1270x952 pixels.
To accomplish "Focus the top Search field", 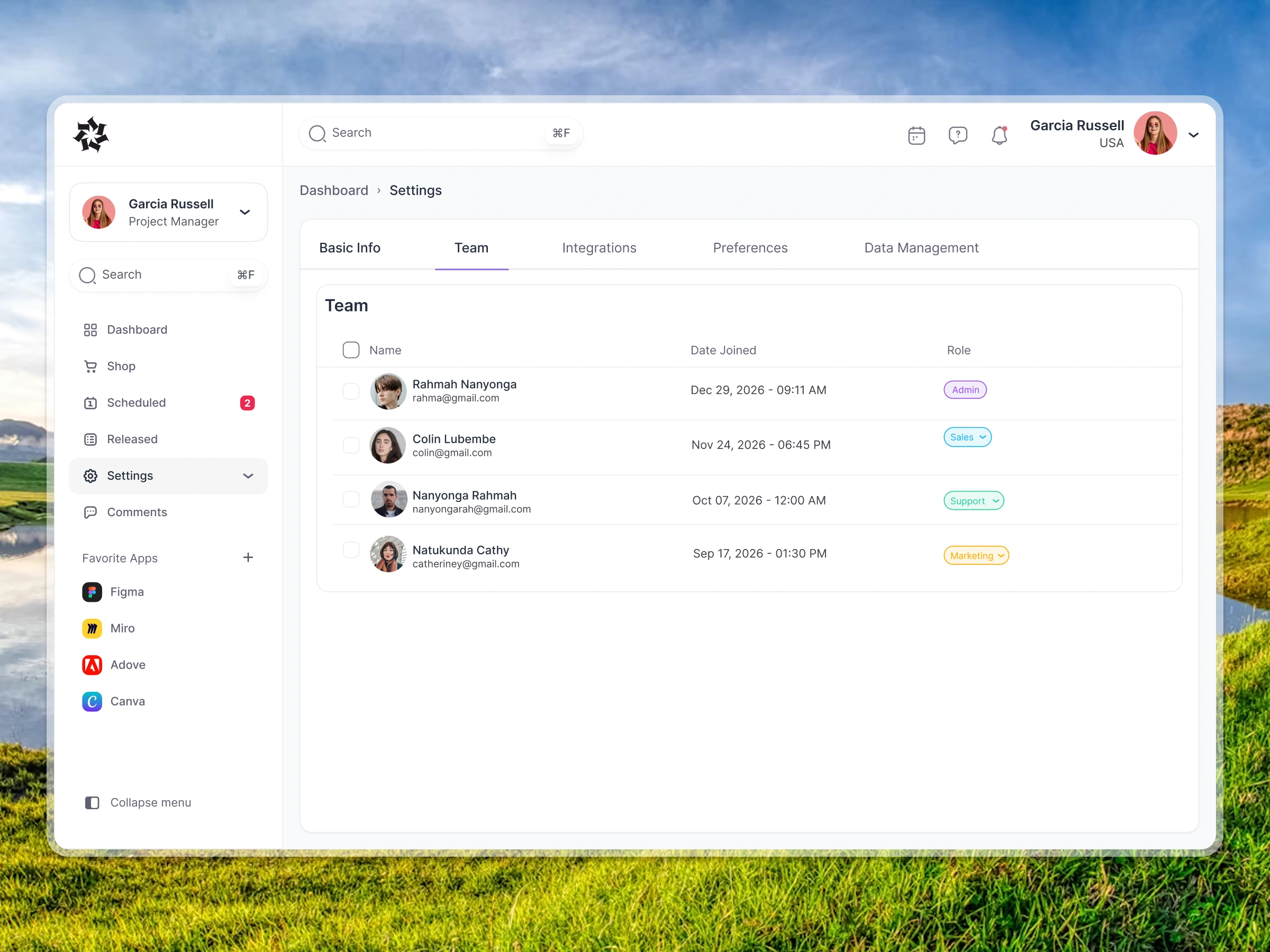I will tap(440, 134).
